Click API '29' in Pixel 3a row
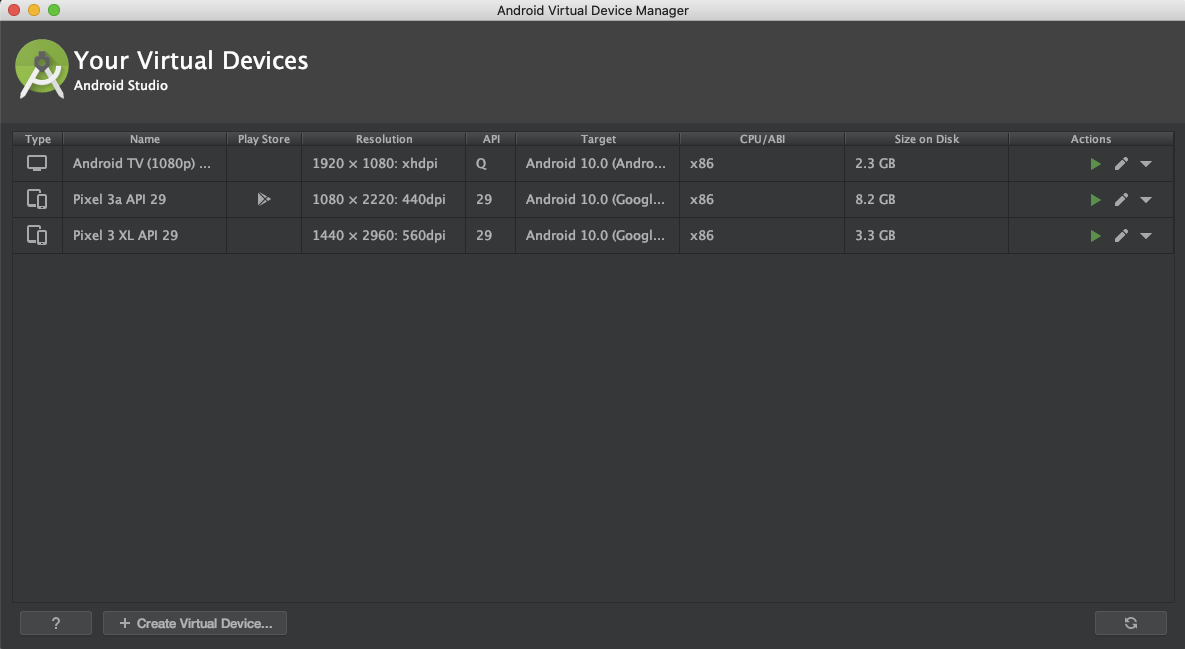1185x649 pixels. pos(484,199)
